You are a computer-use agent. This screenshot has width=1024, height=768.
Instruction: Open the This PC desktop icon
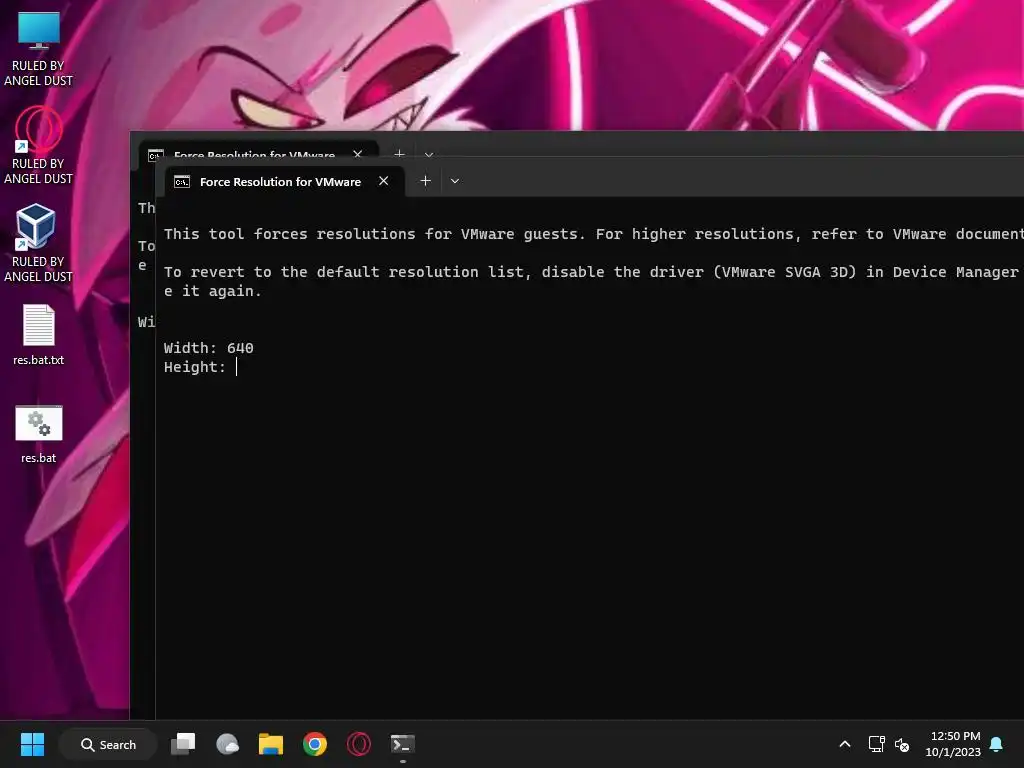click(x=39, y=49)
